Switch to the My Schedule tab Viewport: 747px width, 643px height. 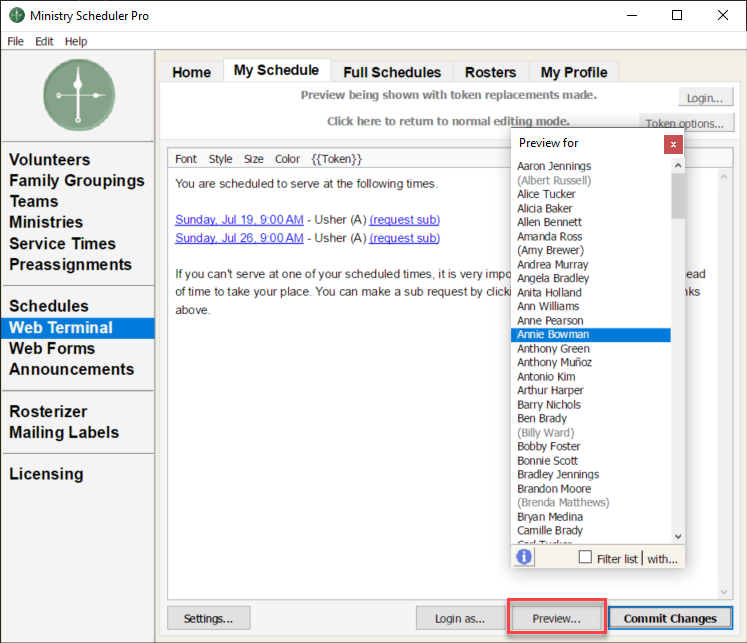point(276,70)
